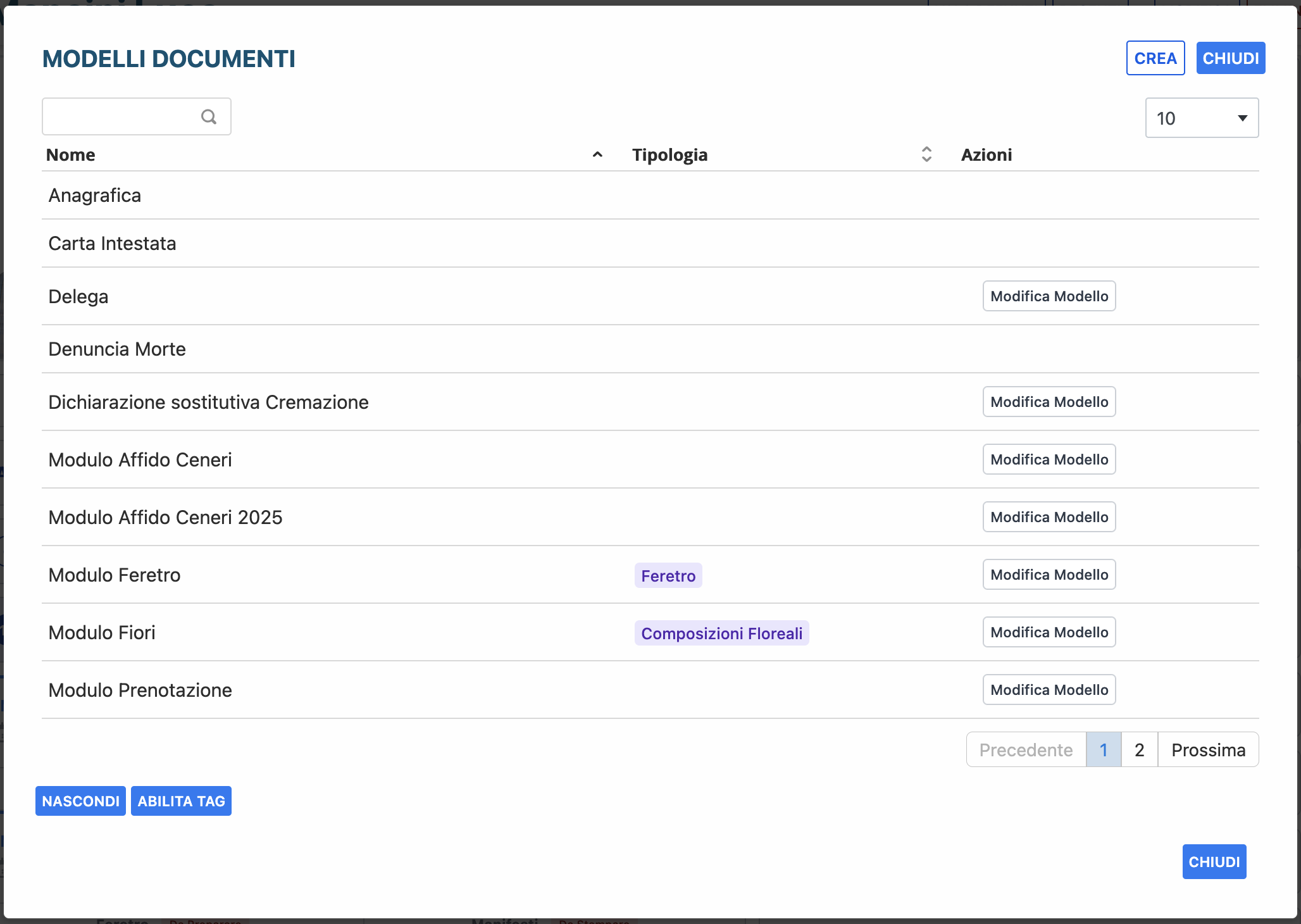The height and width of the screenshot is (924, 1301).
Task: Click Modifica Modello for Delega
Action: coord(1049,296)
